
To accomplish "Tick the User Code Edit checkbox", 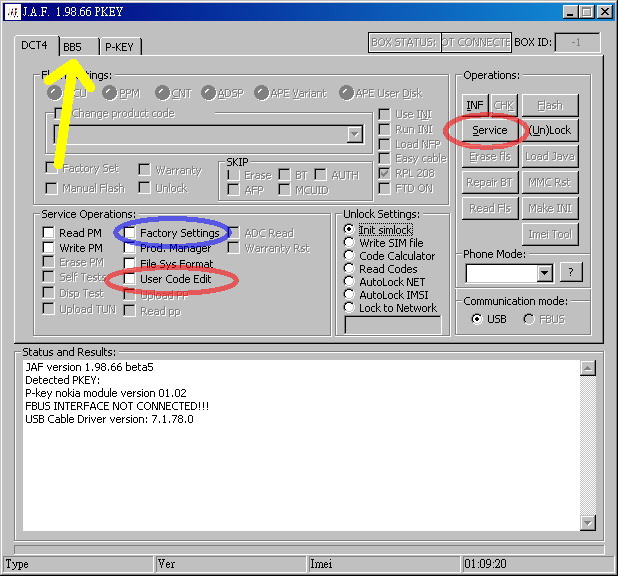I will (x=130, y=279).
